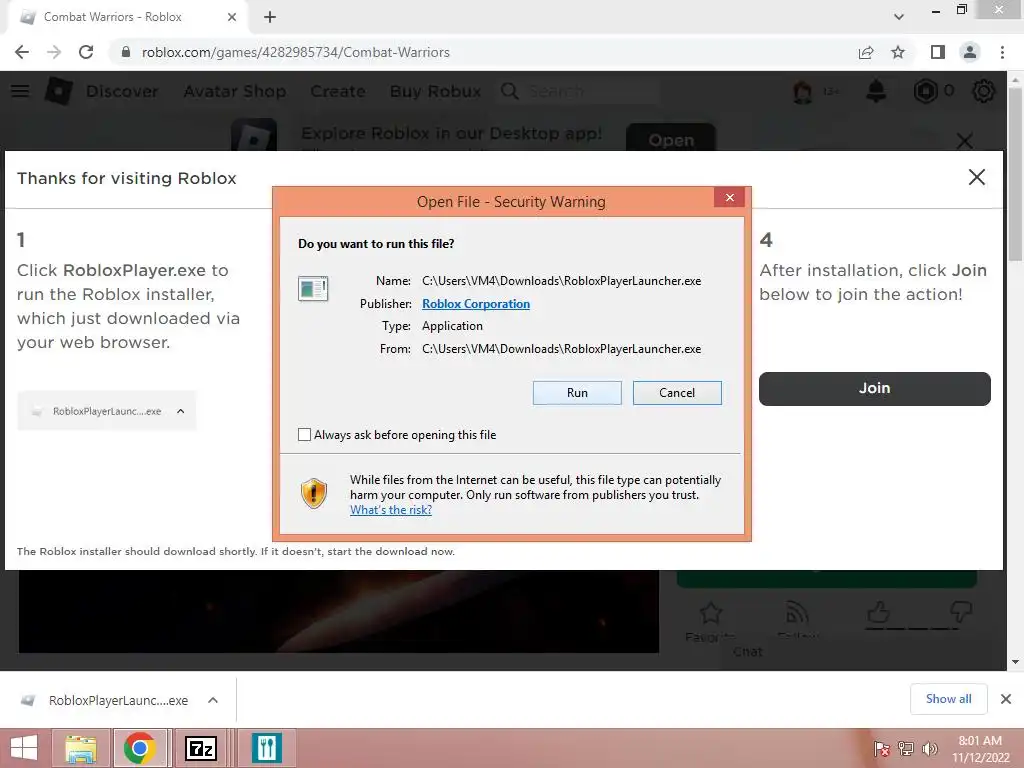
Task: Open 7-Zip from the taskbar
Action: point(201,748)
